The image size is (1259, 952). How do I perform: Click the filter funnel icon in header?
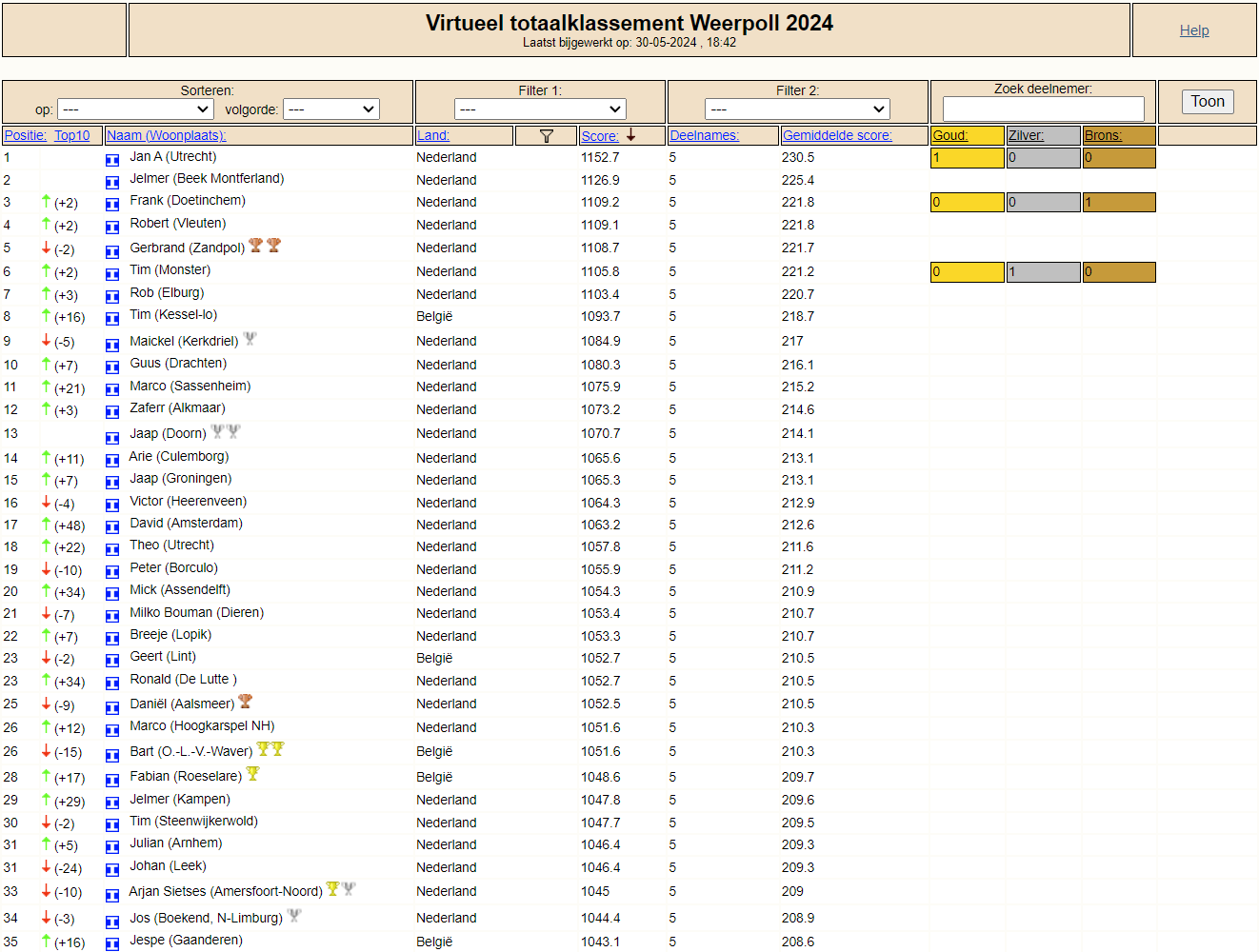(546, 136)
